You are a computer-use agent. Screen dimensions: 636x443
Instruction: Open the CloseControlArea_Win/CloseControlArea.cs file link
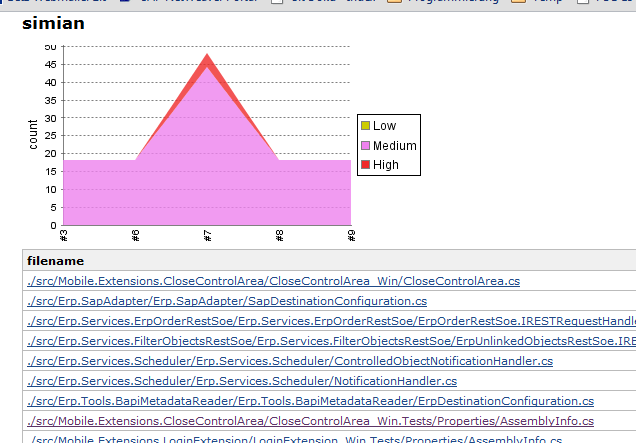tap(273, 281)
